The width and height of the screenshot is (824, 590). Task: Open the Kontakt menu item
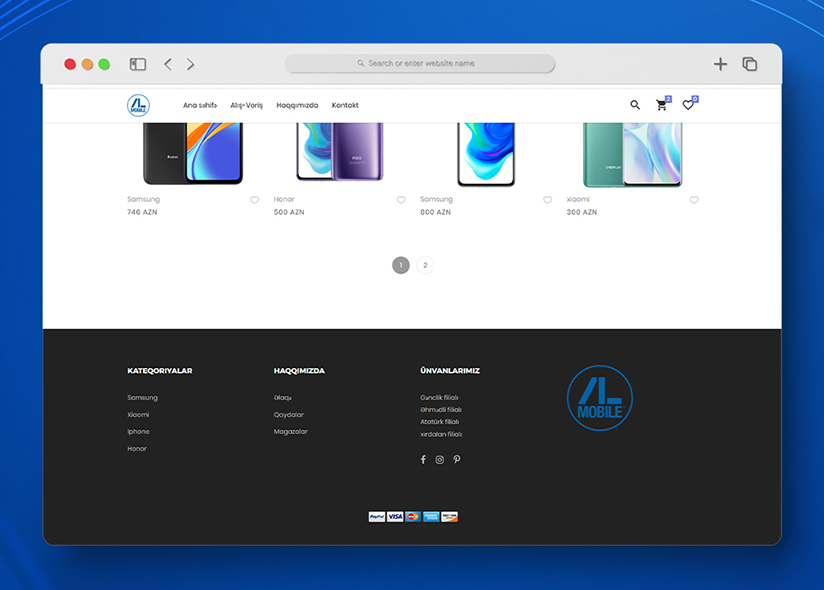[x=345, y=105]
